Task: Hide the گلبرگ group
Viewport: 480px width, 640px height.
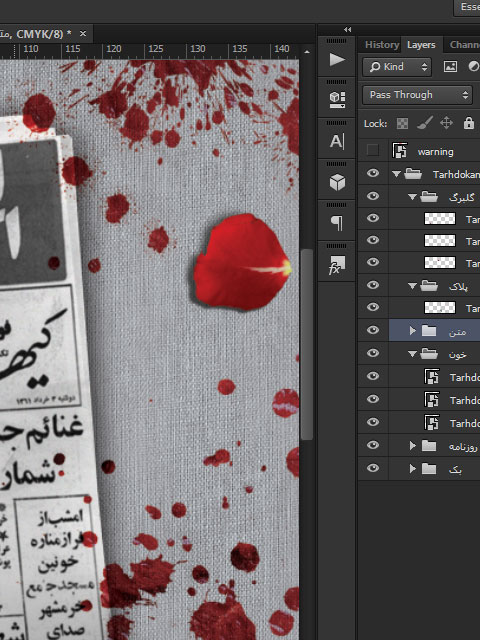Action: point(373,196)
